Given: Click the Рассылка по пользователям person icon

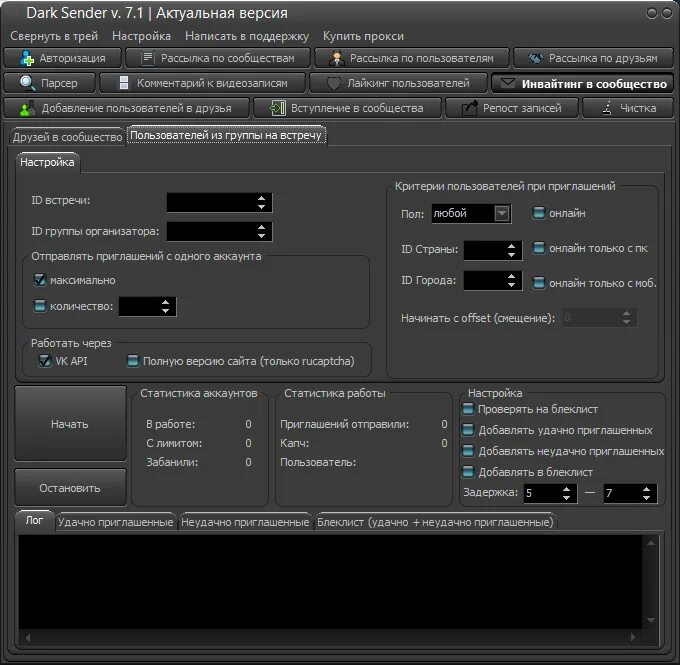Looking at the screenshot, I should [x=337, y=58].
